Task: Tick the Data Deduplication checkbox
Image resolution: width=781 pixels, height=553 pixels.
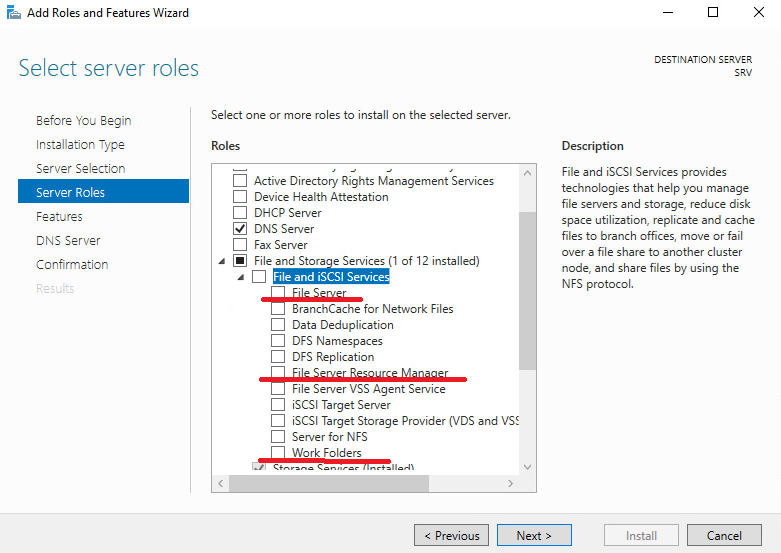Action: point(278,324)
